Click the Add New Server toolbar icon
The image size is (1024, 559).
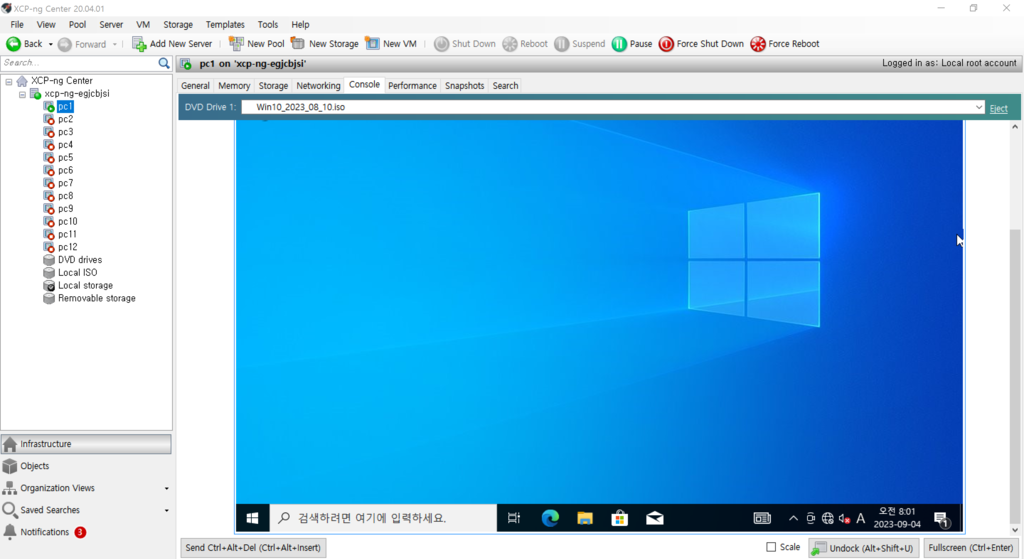coord(140,44)
